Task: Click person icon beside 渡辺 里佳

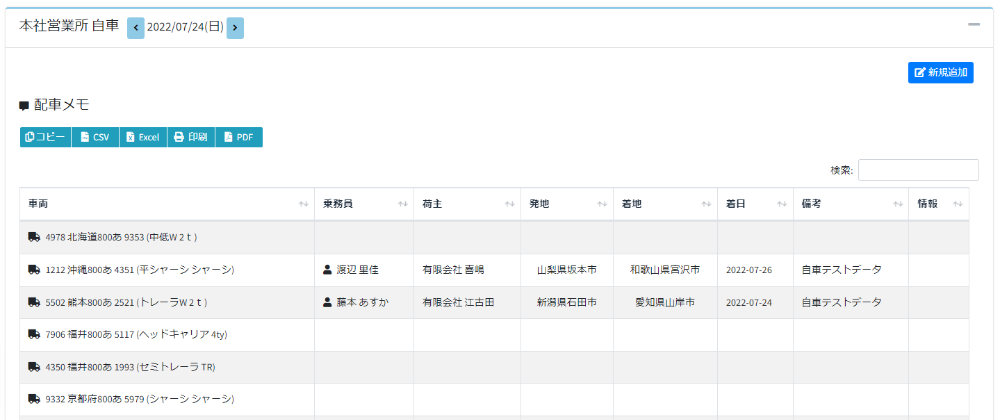Action: coord(327,270)
